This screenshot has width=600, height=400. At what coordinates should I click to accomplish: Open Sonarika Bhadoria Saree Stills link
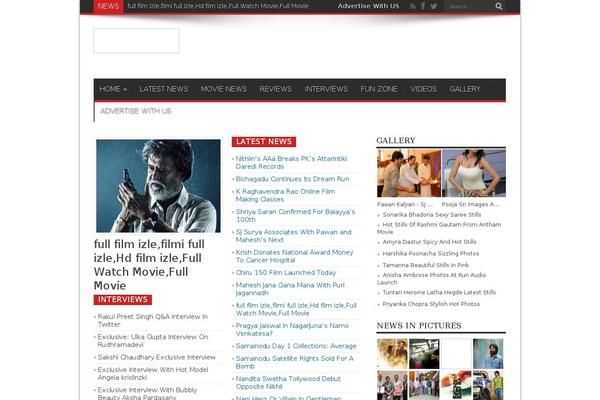coord(432,215)
